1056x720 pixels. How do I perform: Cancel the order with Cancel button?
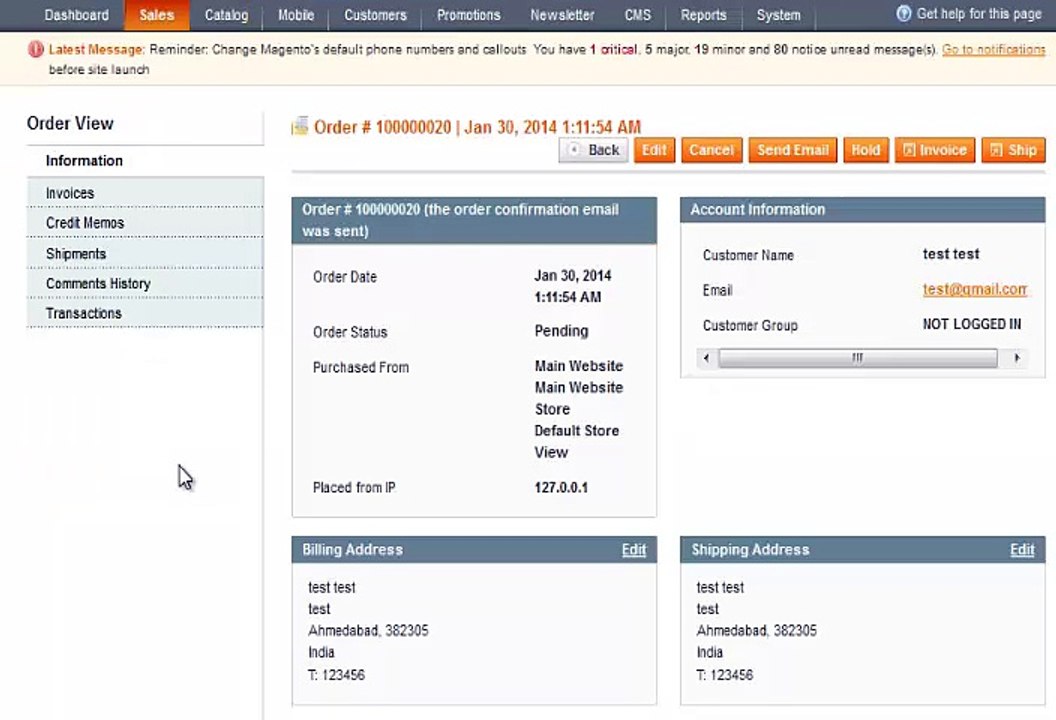(712, 150)
